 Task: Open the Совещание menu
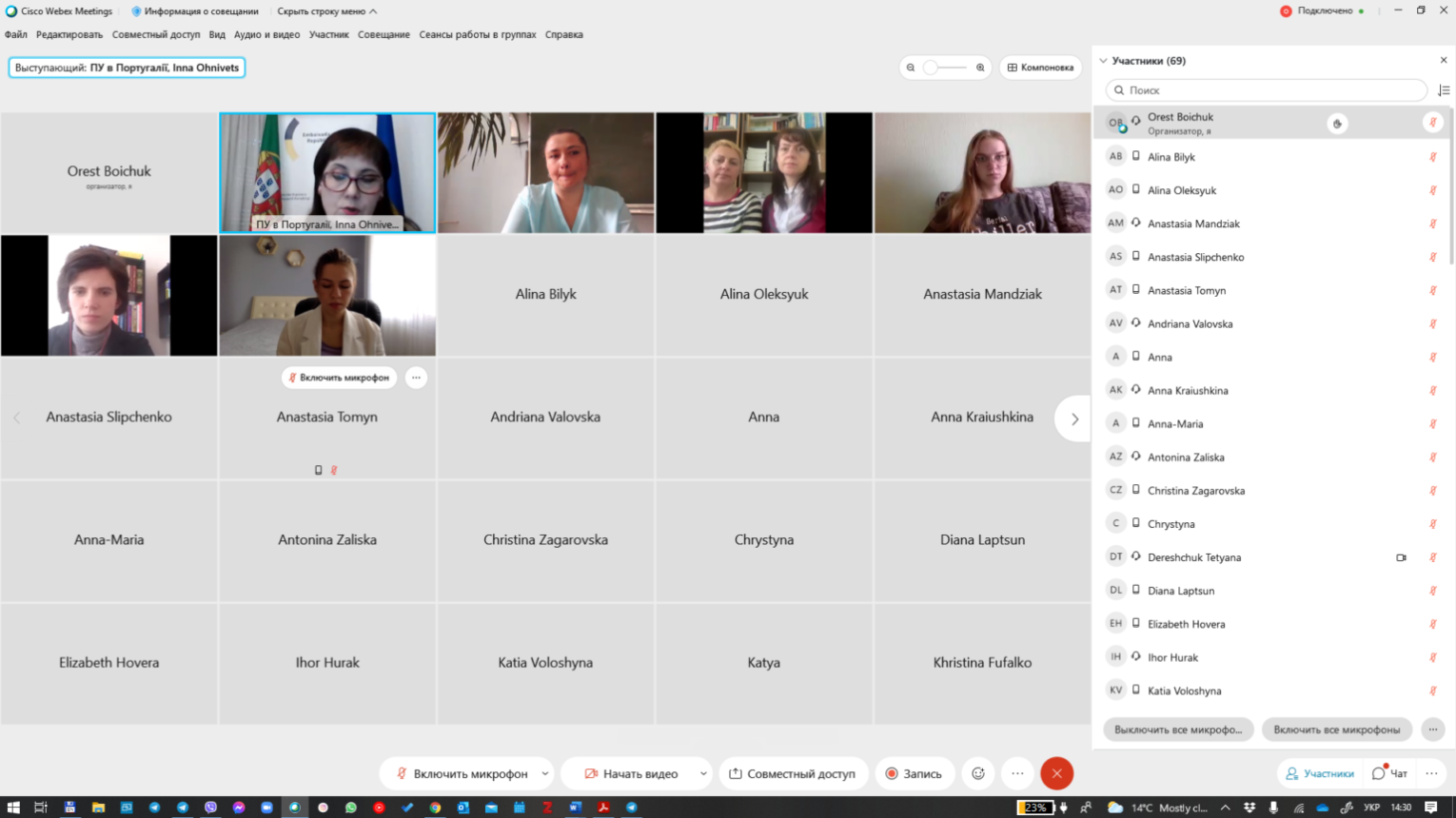[x=384, y=34]
